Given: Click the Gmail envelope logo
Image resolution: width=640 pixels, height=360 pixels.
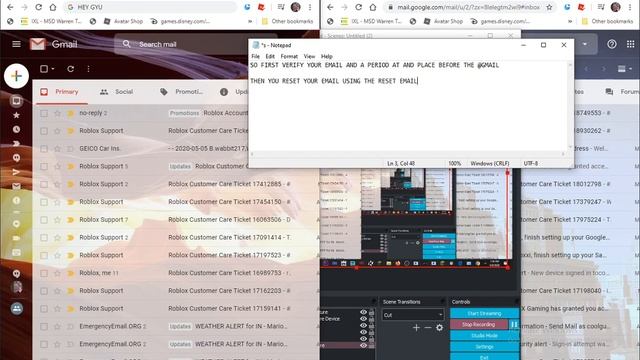Looking at the screenshot, I should (38, 44).
